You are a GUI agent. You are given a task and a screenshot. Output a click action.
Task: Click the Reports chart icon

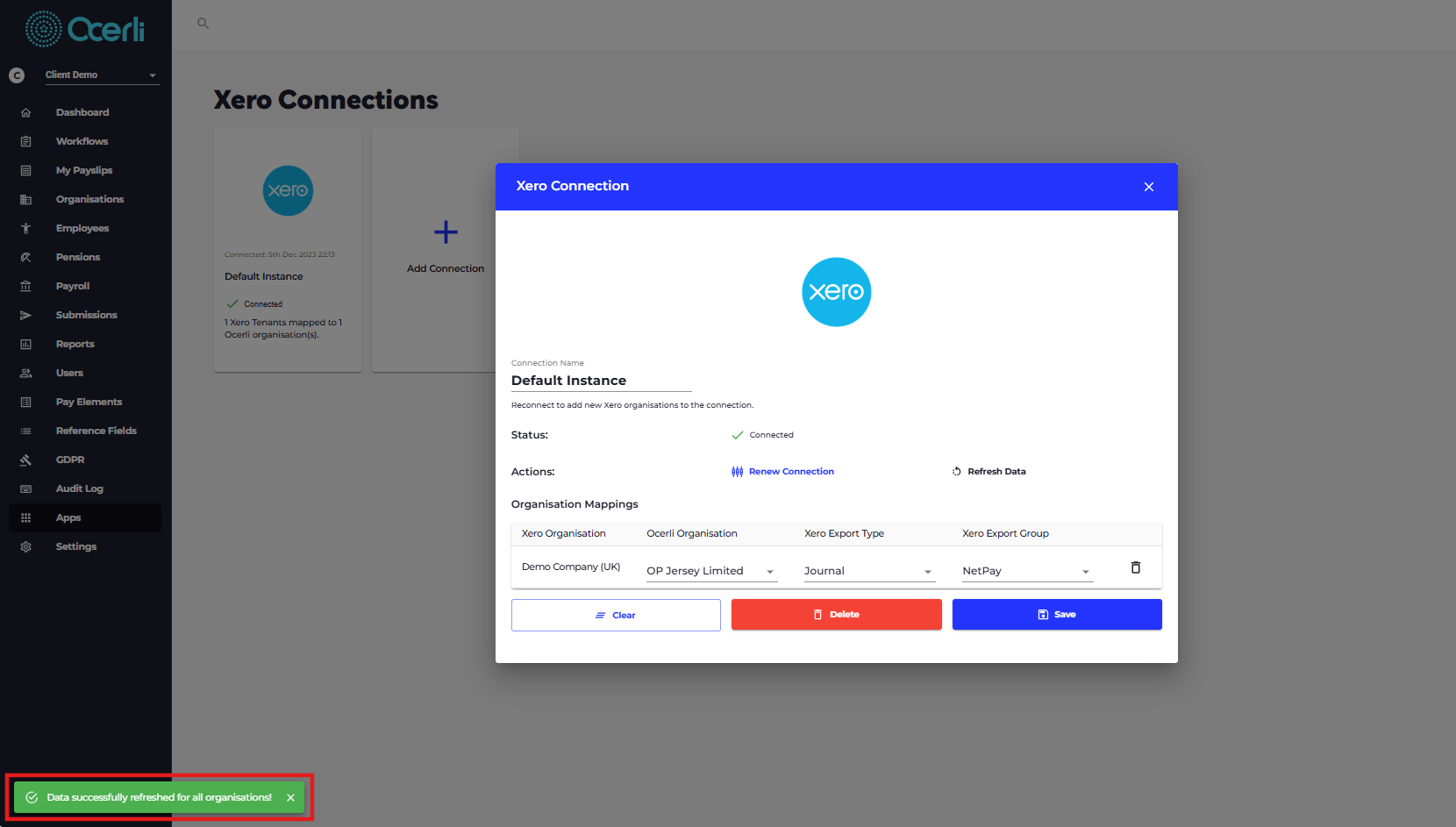coord(25,344)
